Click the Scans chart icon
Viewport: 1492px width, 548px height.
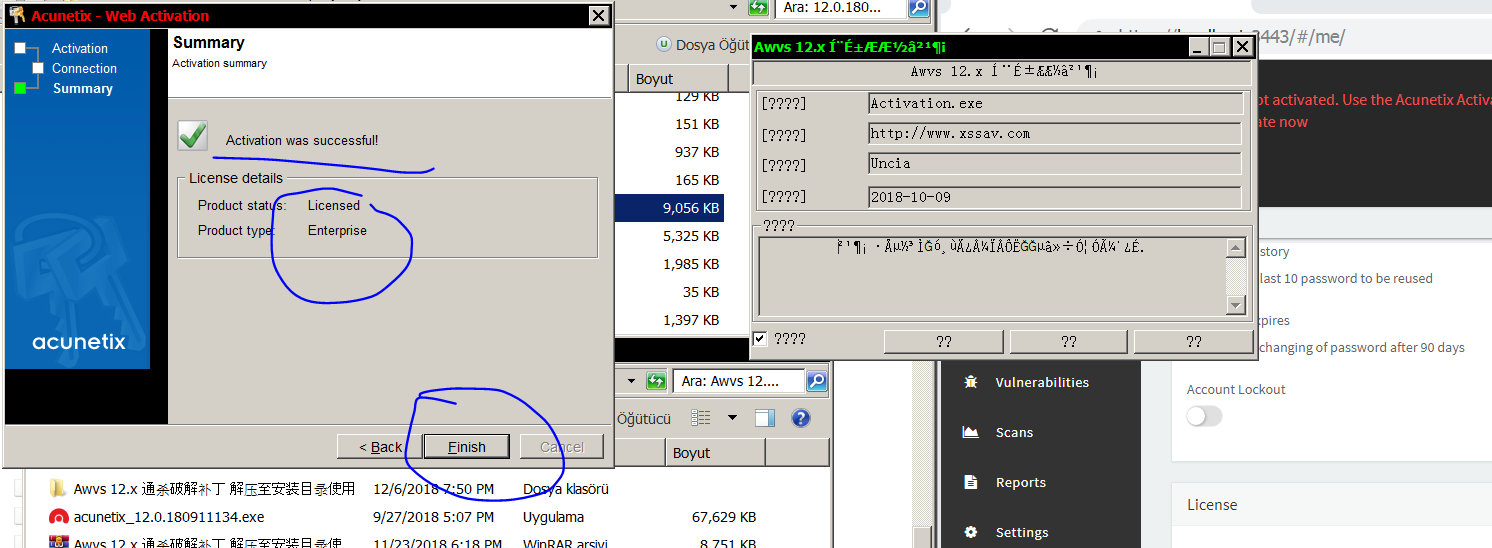click(970, 432)
